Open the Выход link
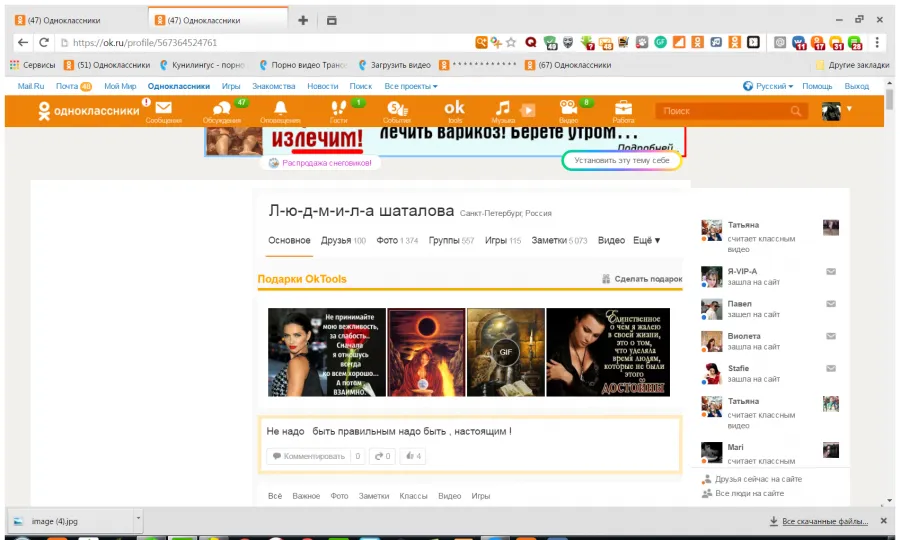Screen dimensions: 900x540 coord(856,86)
